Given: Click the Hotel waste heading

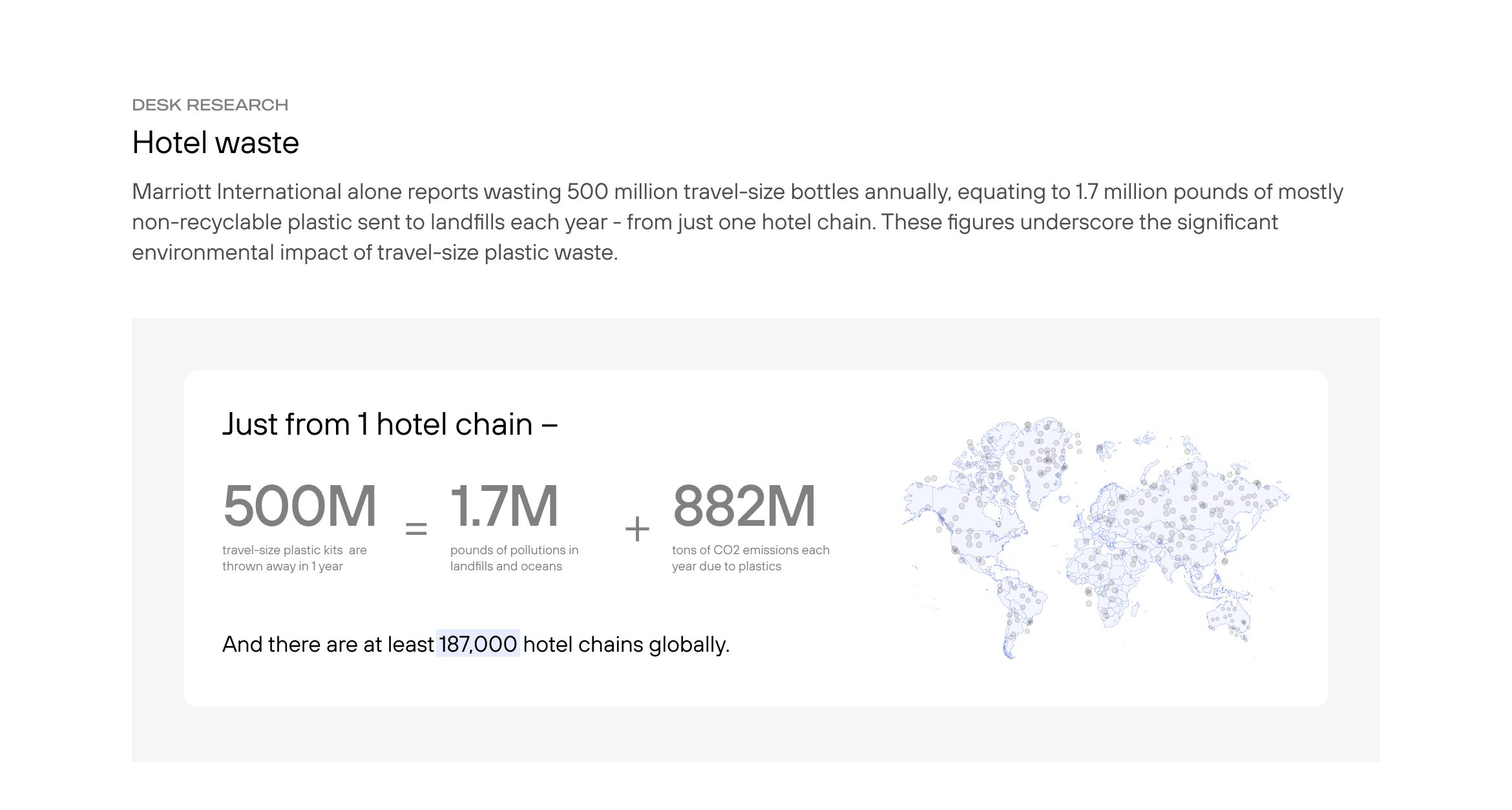Looking at the screenshot, I should (215, 143).
